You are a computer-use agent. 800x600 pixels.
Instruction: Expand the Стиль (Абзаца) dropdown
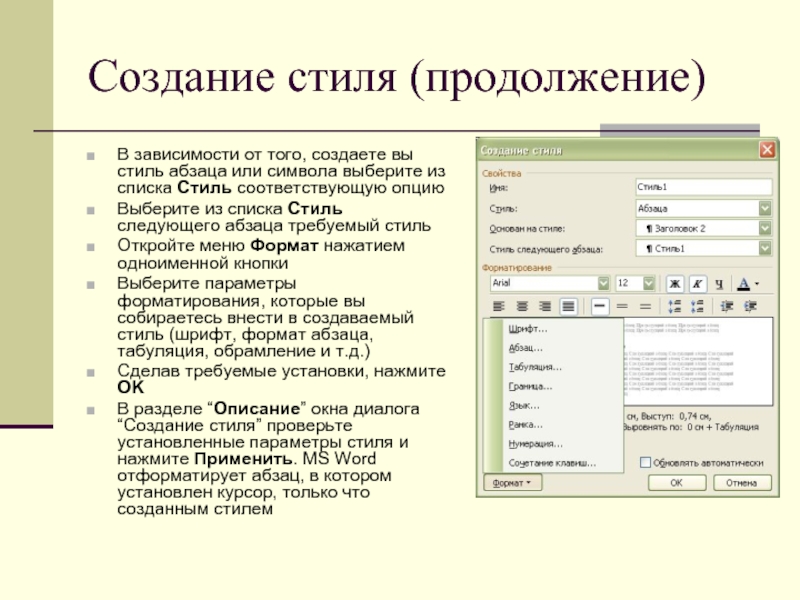(x=764, y=208)
